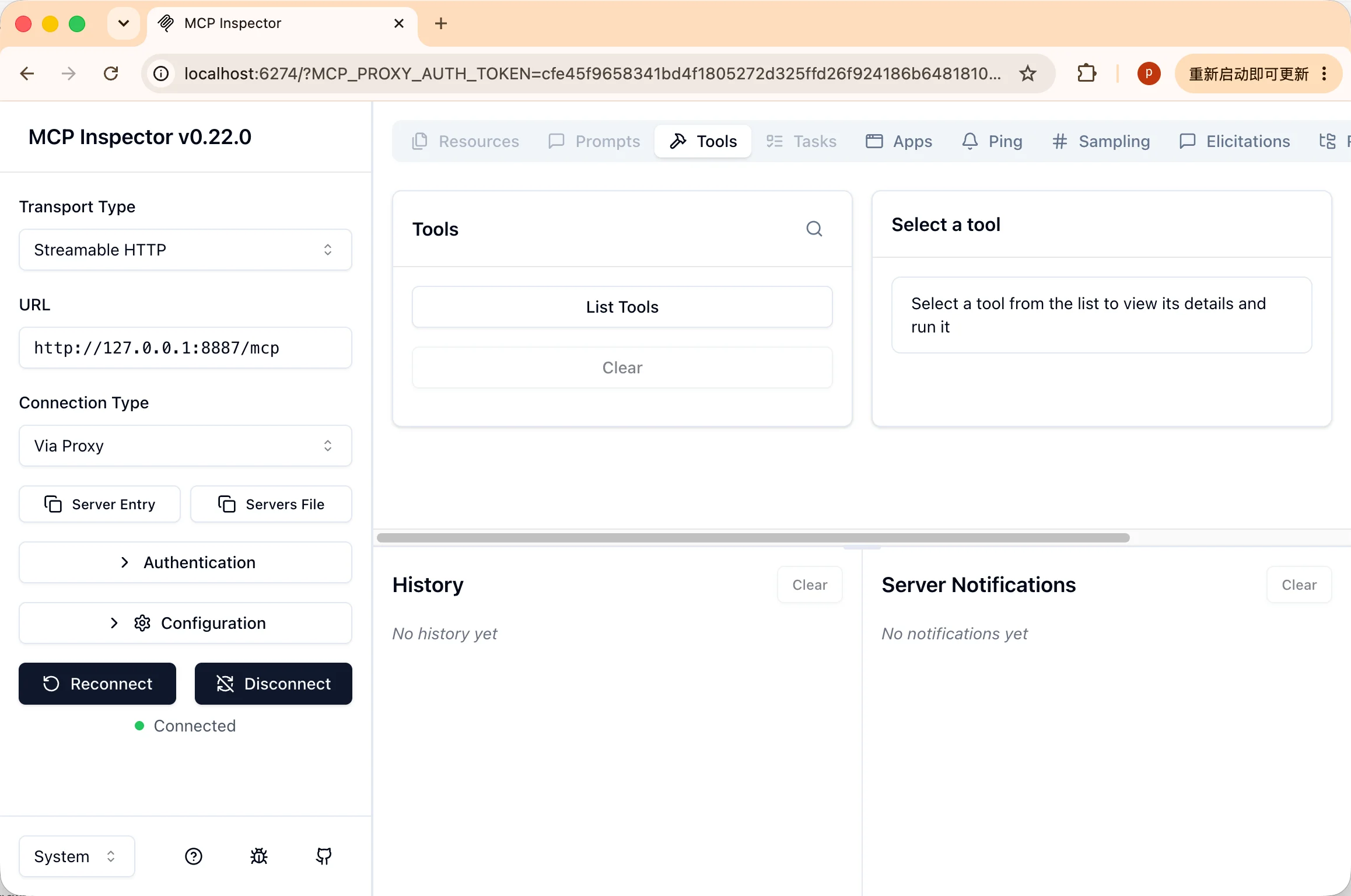Clear the Server Notifications panel

tap(1299, 584)
